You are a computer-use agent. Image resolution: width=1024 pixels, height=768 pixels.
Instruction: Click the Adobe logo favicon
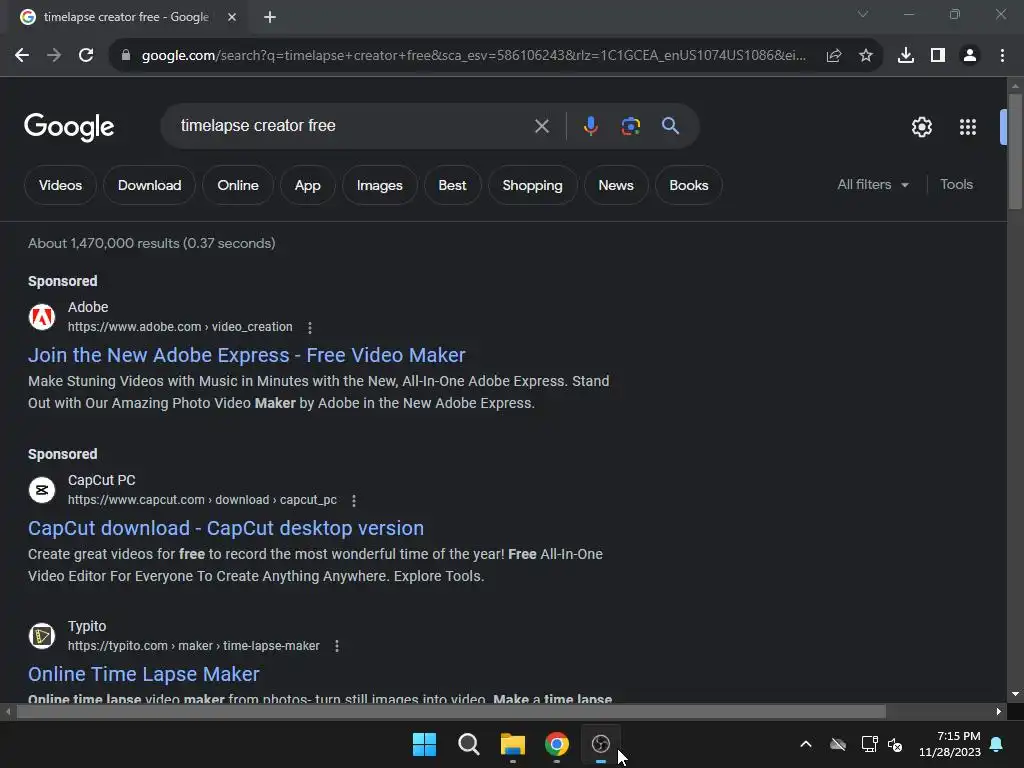coord(42,317)
